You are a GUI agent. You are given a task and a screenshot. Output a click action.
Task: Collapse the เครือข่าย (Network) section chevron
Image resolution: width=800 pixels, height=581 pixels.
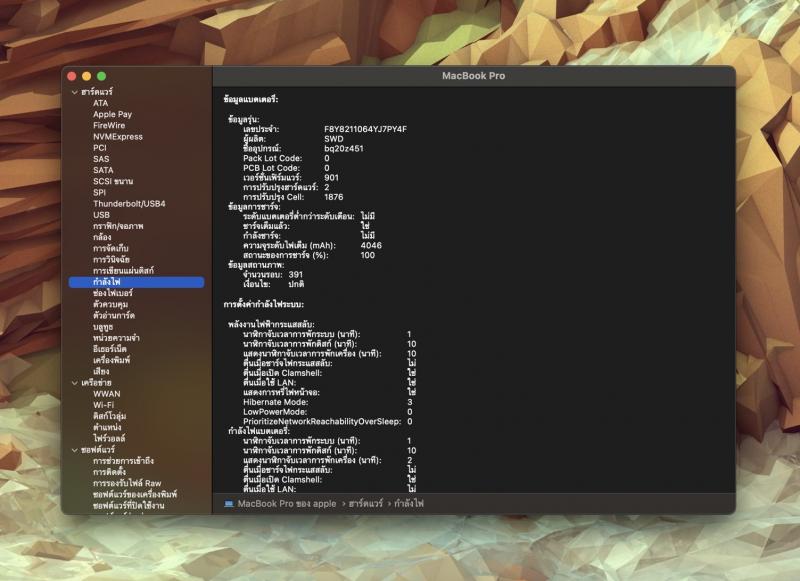(73, 382)
